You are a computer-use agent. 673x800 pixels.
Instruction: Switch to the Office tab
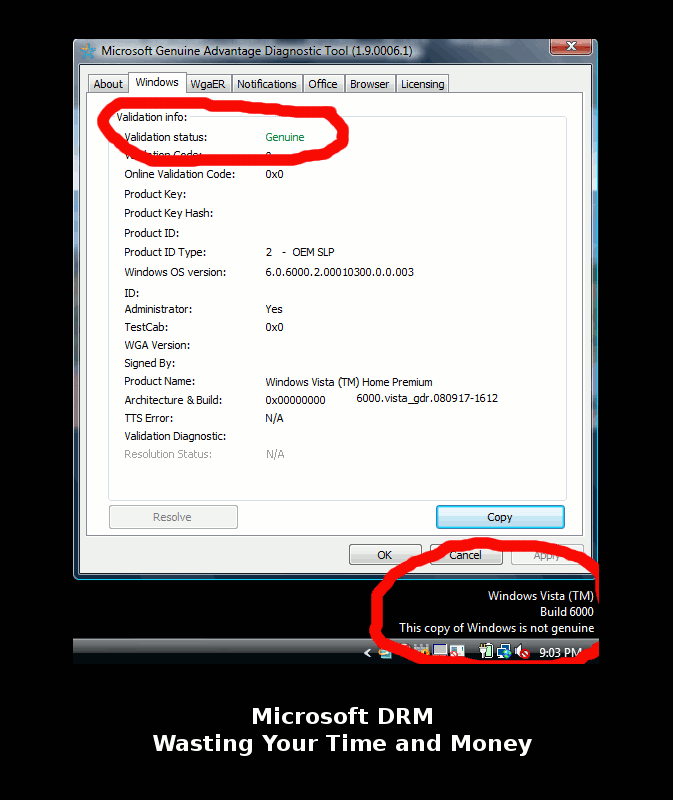322,84
